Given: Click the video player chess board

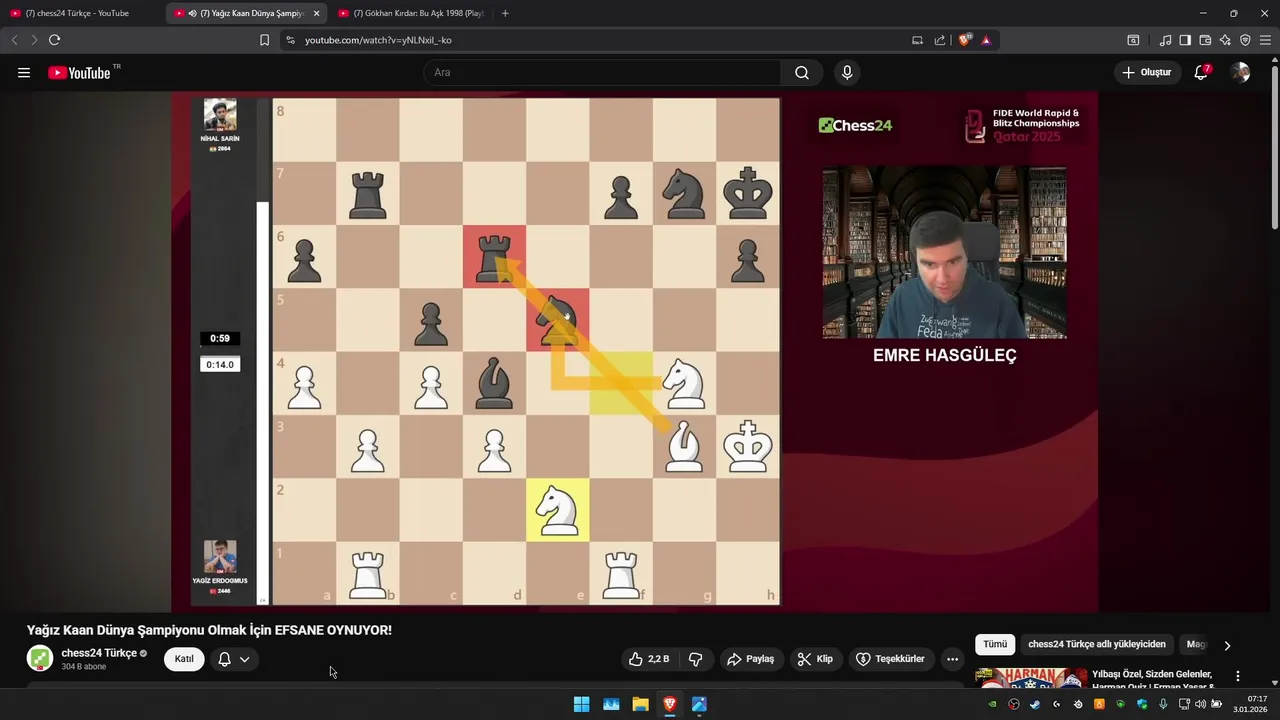Looking at the screenshot, I should [x=526, y=351].
